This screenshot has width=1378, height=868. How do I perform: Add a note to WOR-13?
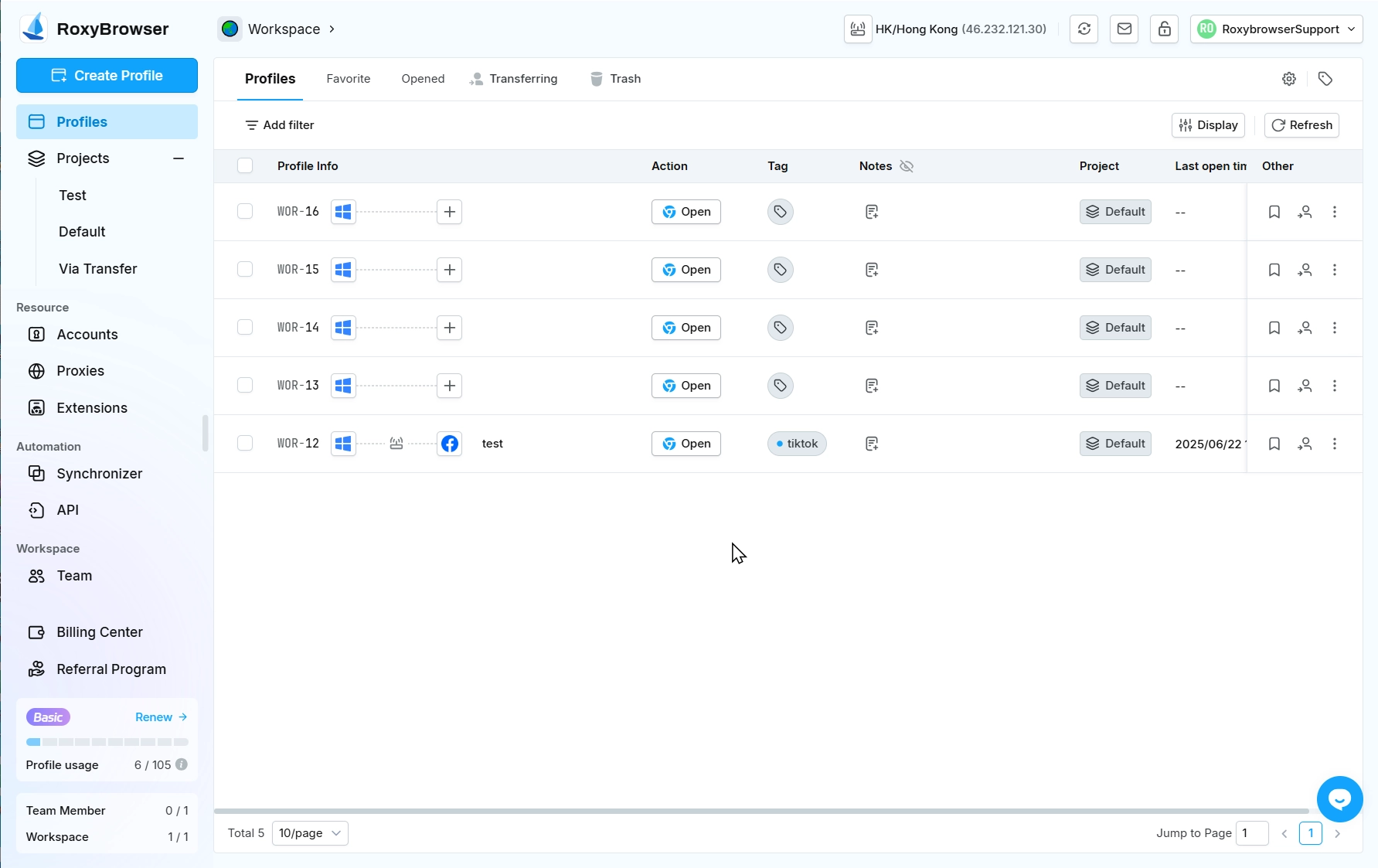point(872,386)
